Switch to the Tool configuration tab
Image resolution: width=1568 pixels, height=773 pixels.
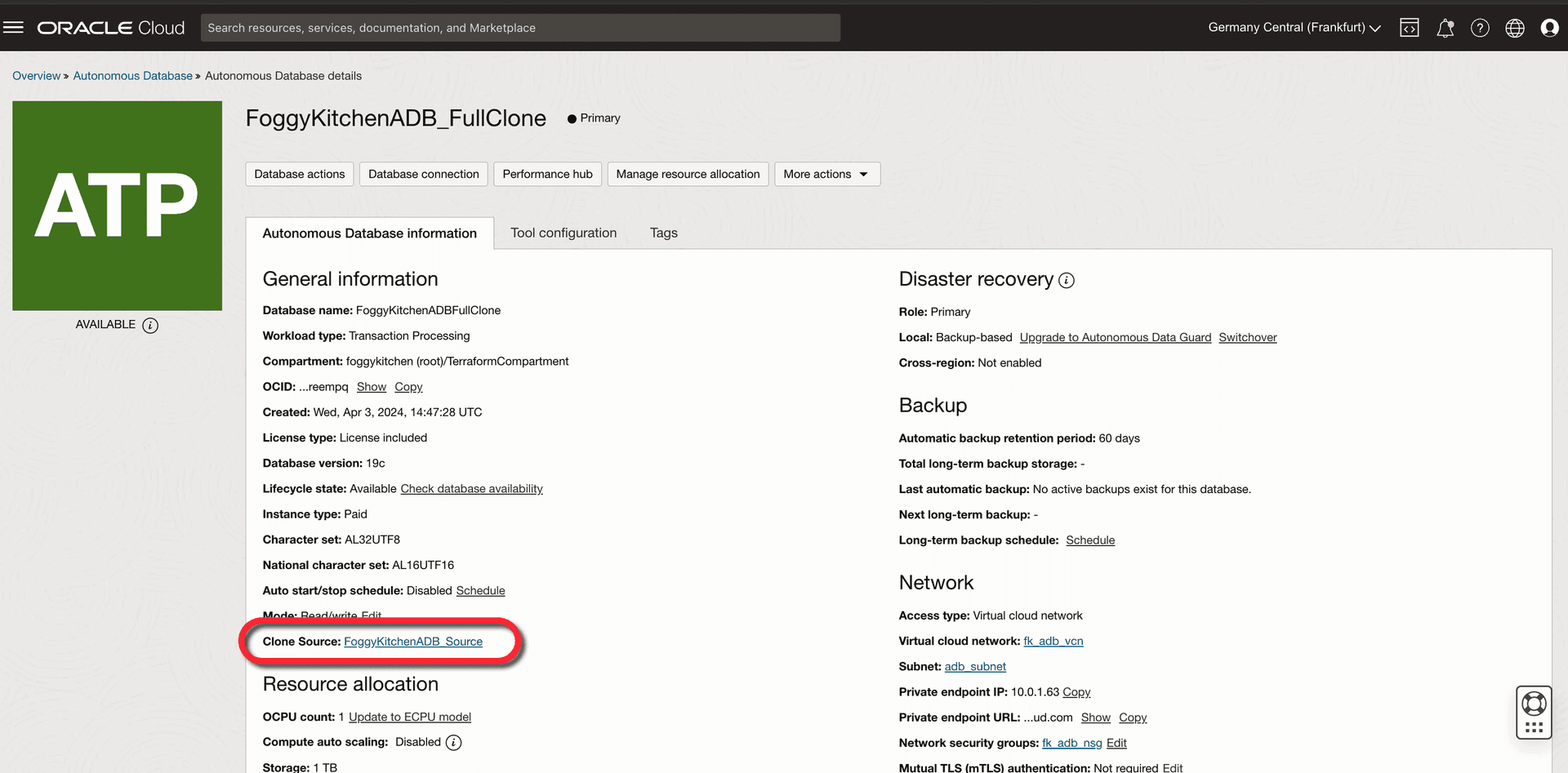pyautogui.click(x=563, y=233)
